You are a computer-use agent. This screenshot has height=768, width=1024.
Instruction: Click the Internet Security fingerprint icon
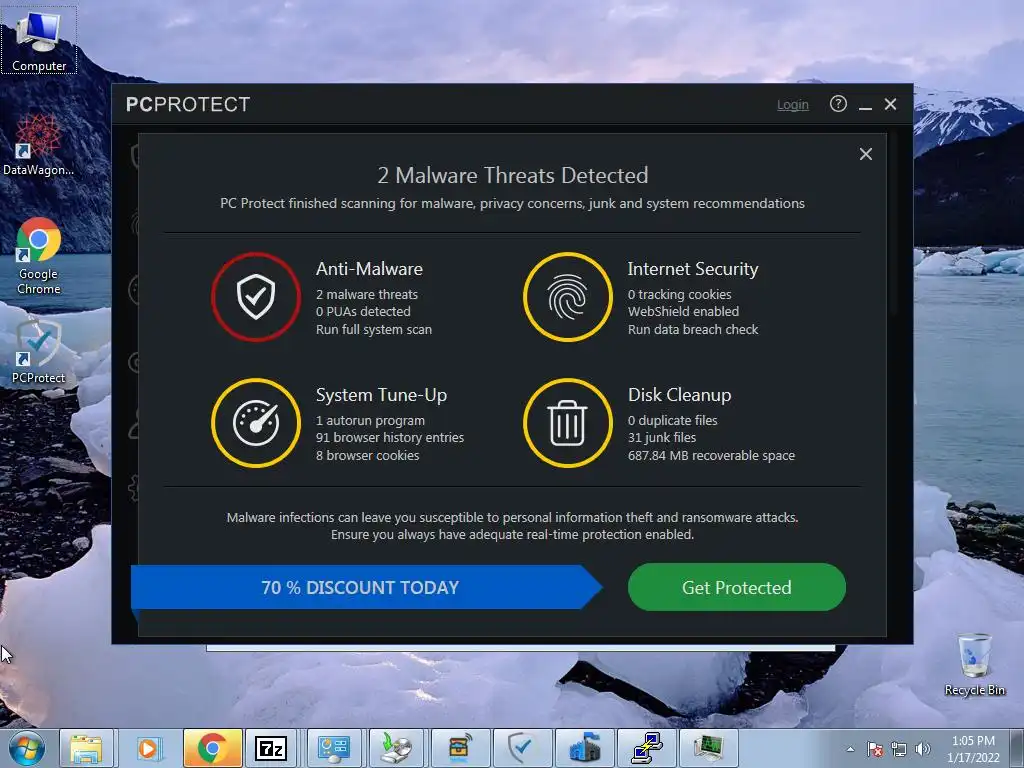[x=568, y=297]
